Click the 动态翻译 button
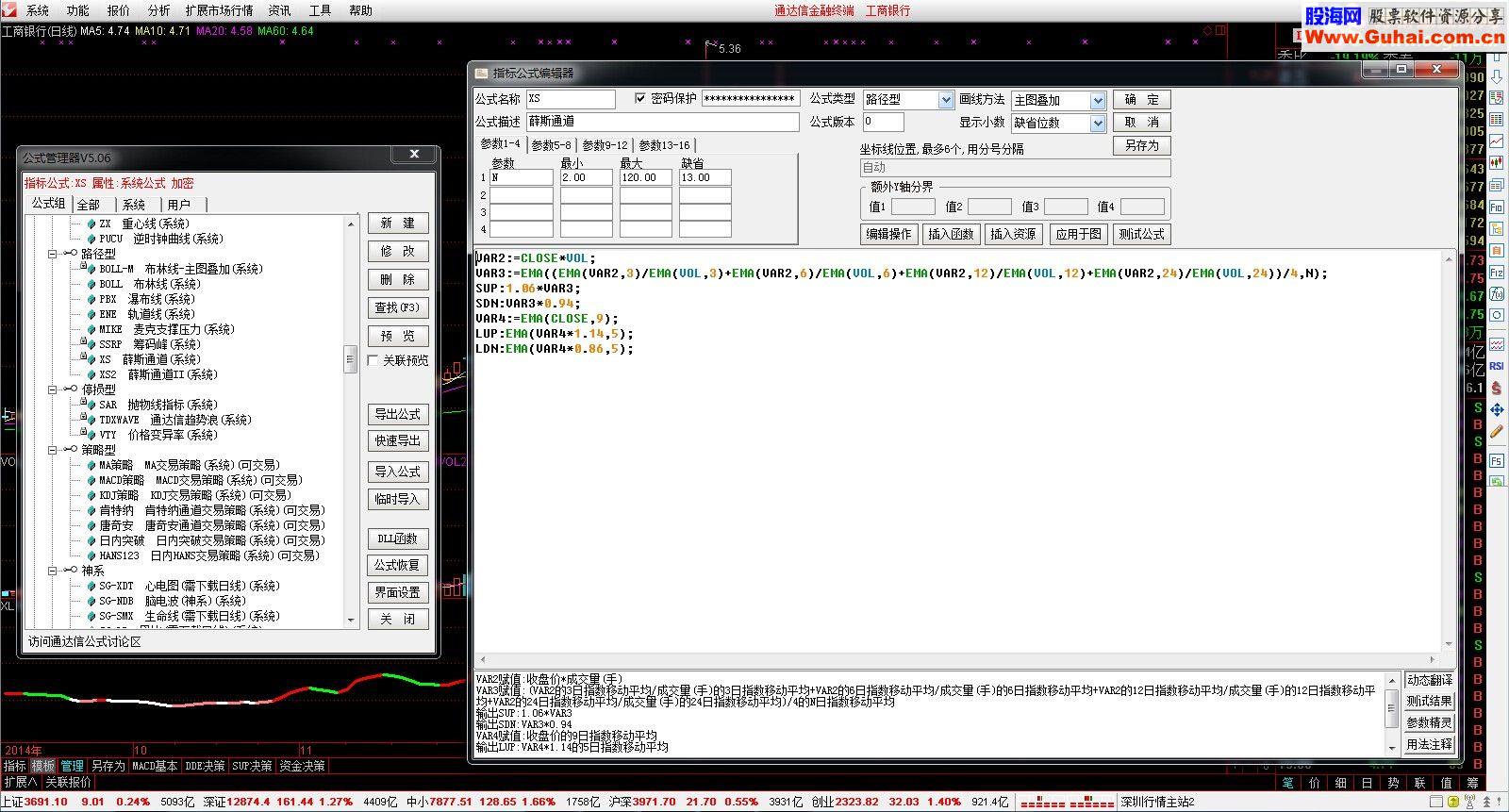1509x812 pixels. [1429, 680]
